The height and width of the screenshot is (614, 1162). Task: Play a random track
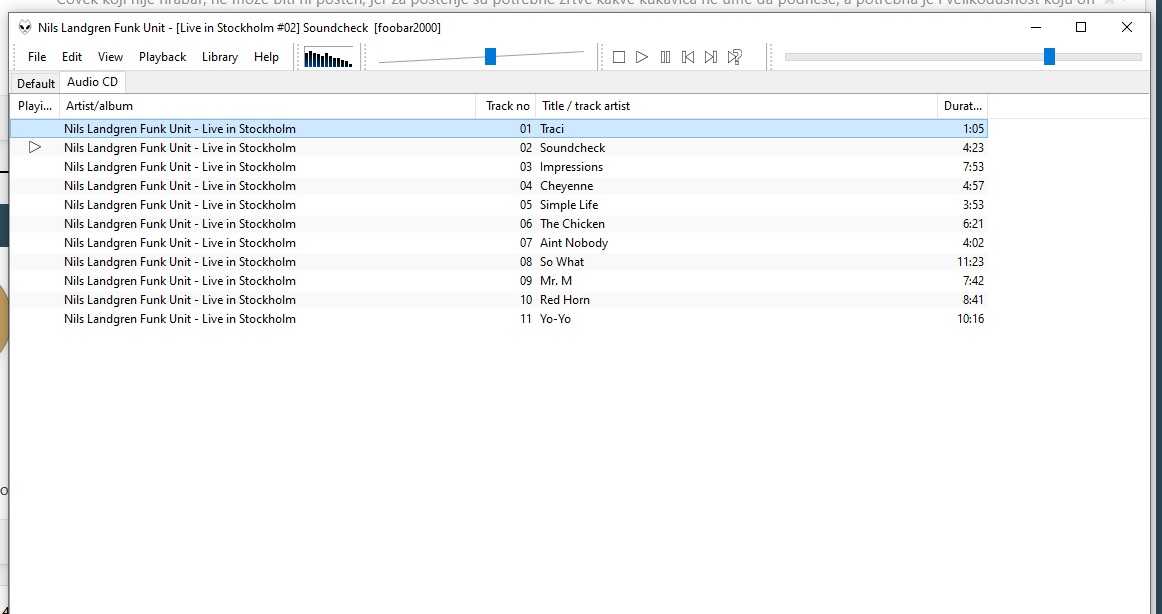(734, 57)
